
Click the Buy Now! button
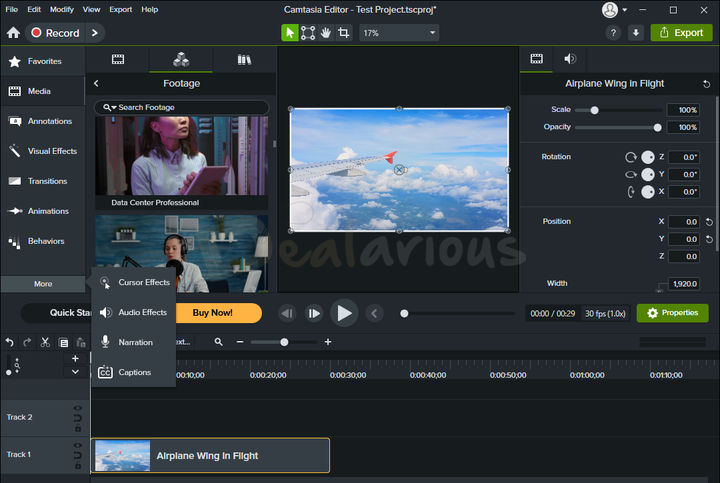point(213,313)
